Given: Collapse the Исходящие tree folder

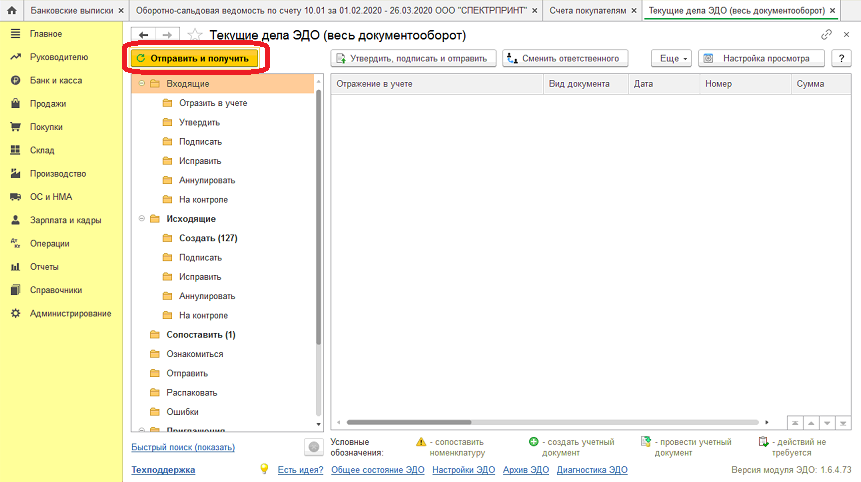Looking at the screenshot, I should coord(141,218).
